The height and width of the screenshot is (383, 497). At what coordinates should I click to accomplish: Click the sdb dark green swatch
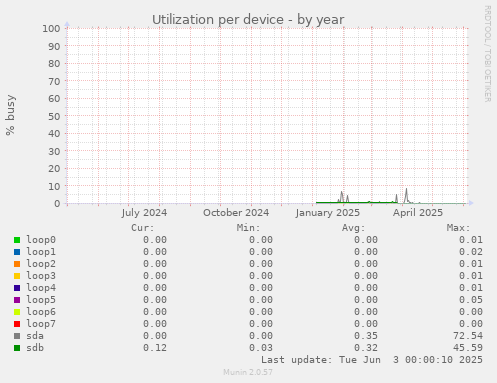(17, 348)
